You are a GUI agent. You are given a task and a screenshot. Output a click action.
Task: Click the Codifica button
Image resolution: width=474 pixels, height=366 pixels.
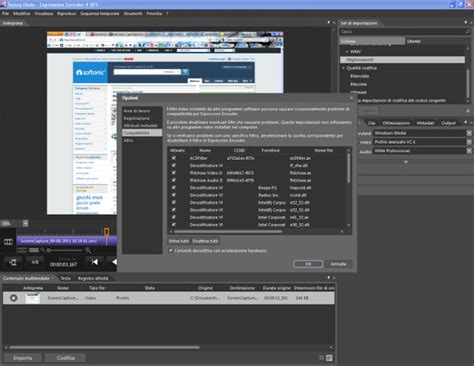click(65, 358)
